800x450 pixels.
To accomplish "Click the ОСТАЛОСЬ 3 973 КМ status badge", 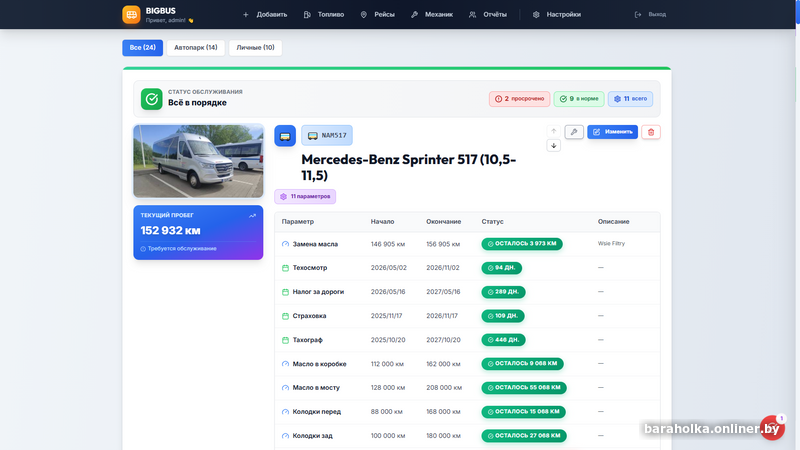I will [522, 244].
